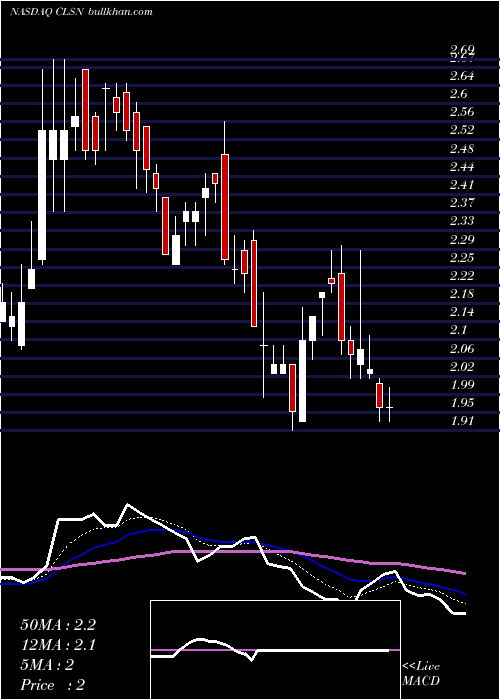Image resolution: width=500 pixels, height=700 pixels.
Task: Click the 1.91 price axis label
Action: (462, 421)
